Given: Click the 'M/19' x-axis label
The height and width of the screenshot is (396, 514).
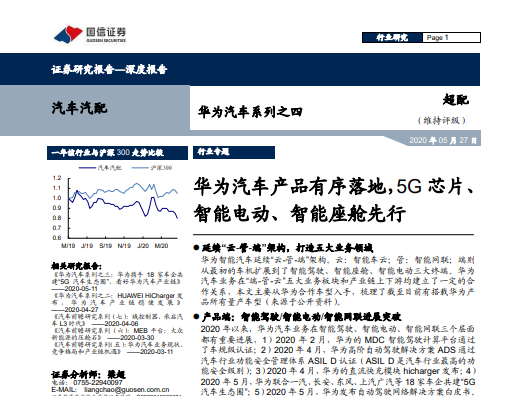Looking at the screenshot, I should click(x=68, y=246).
